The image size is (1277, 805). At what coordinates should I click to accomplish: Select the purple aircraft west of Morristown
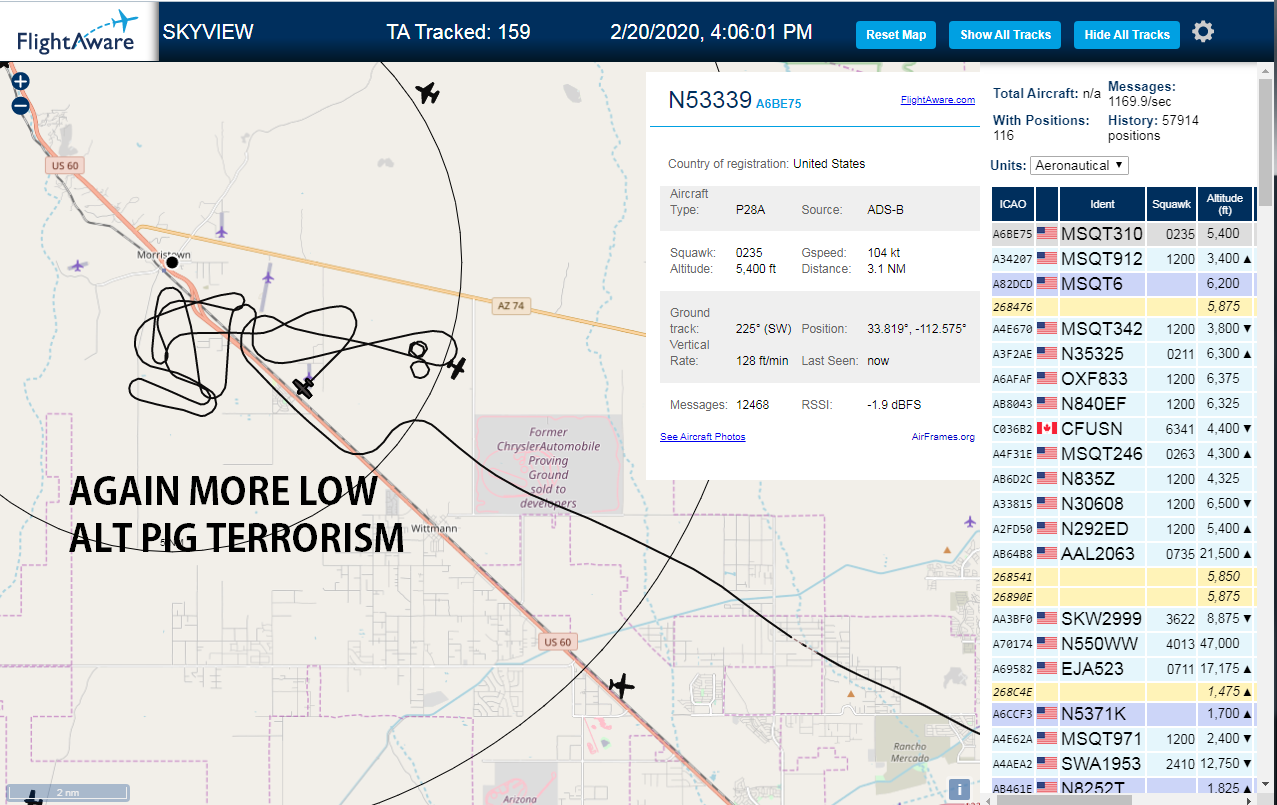[78, 265]
